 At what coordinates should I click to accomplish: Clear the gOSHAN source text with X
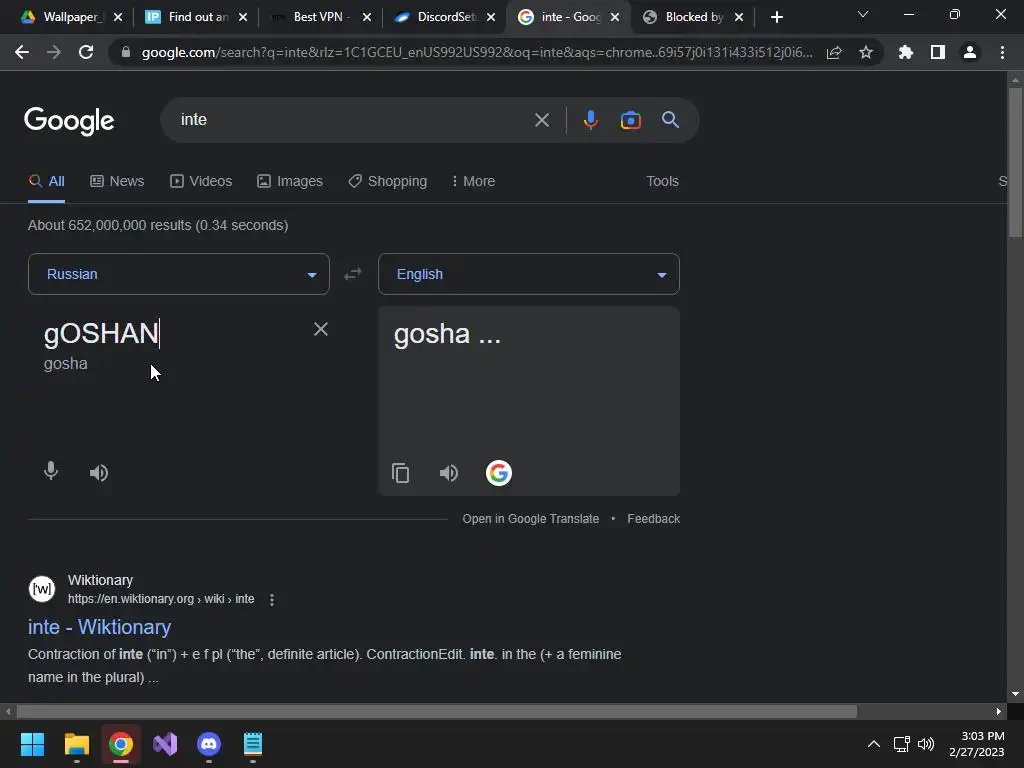(x=321, y=329)
